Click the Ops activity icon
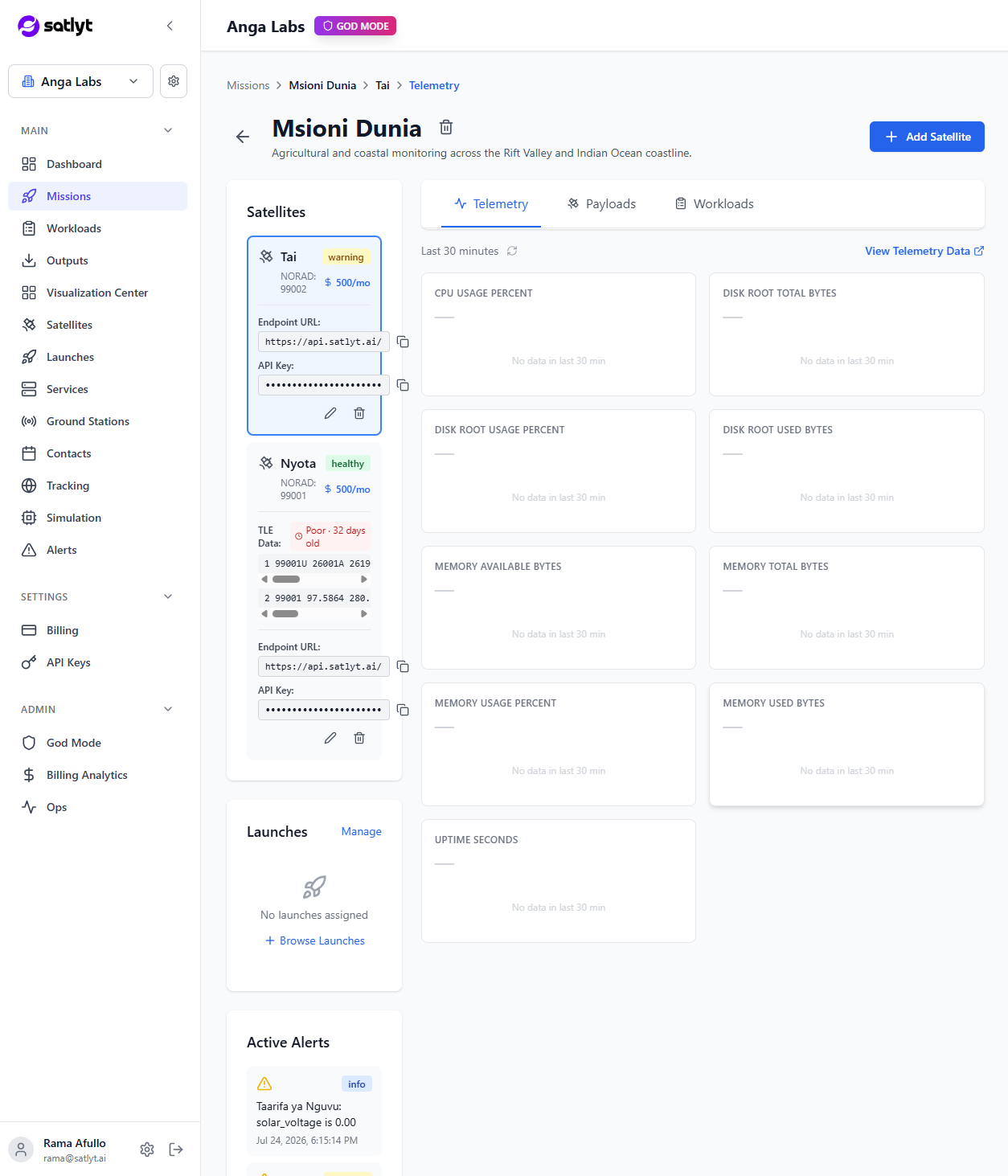Image resolution: width=1008 pixels, height=1176 pixels. tap(29, 807)
